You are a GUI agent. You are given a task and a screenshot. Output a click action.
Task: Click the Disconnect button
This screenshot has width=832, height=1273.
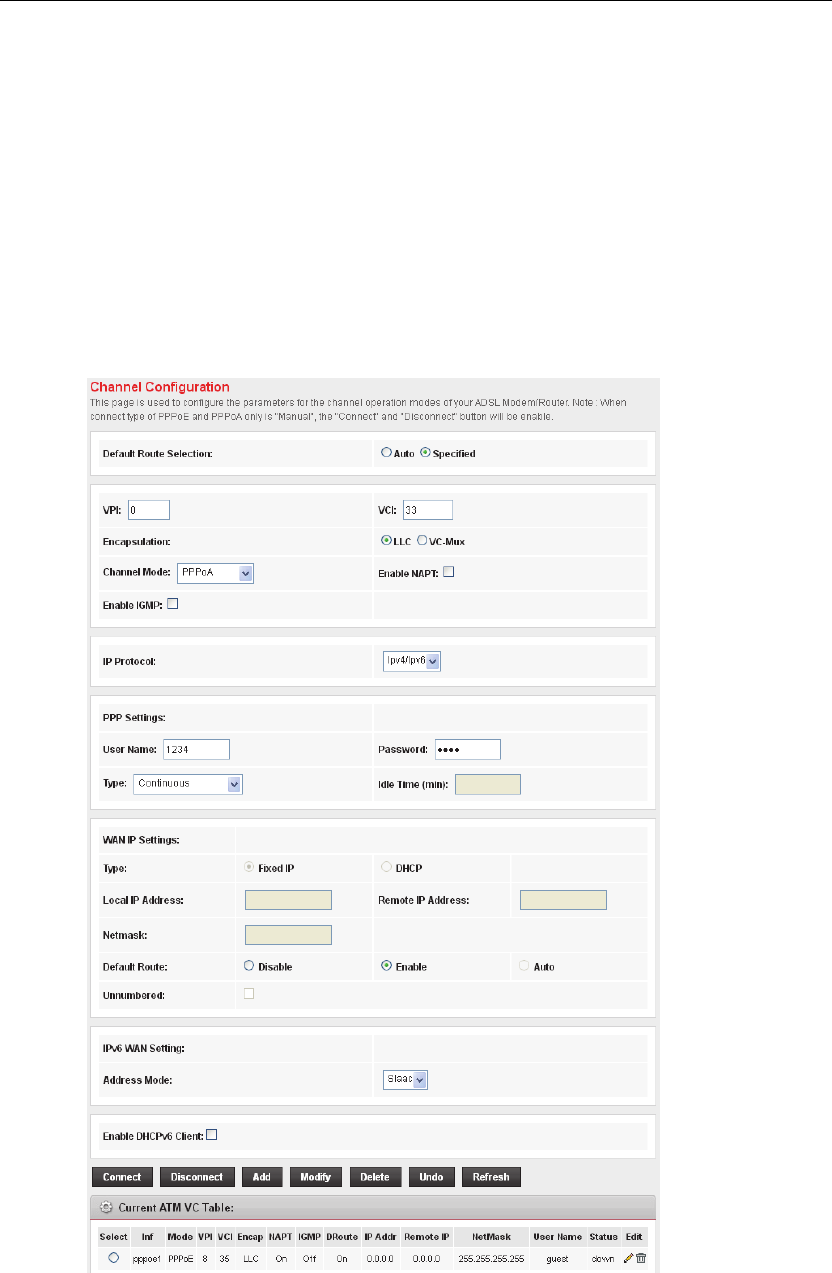[197, 1177]
